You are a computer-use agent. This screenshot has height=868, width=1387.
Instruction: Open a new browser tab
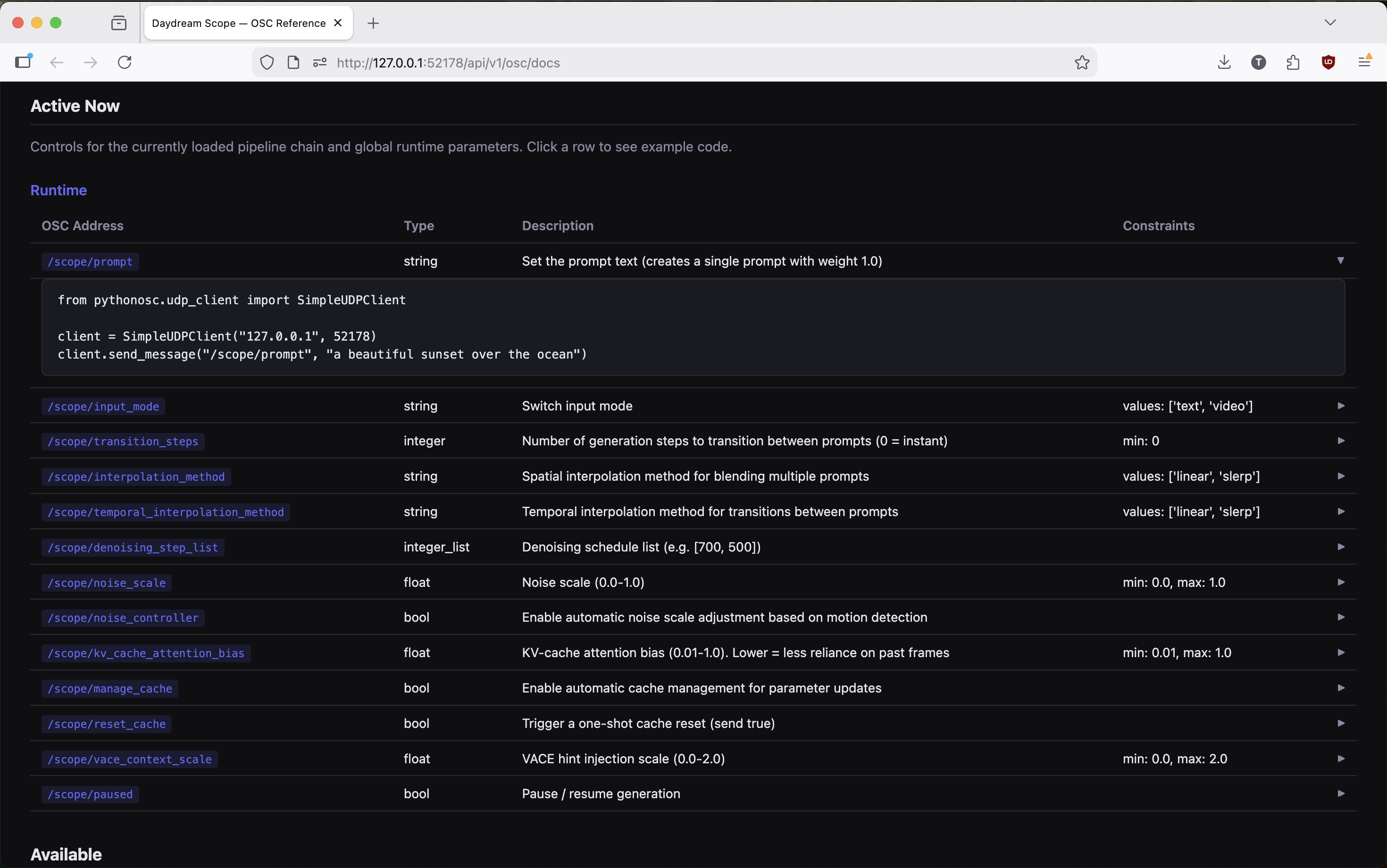coord(373,23)
